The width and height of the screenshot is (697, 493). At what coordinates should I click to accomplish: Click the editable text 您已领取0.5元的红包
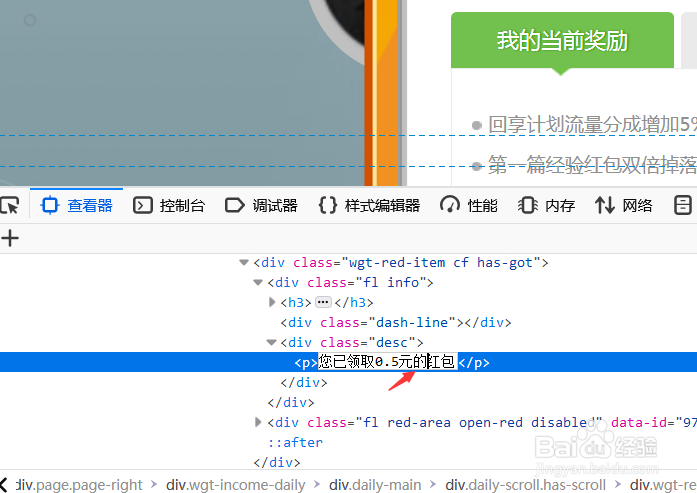[387, 362]
